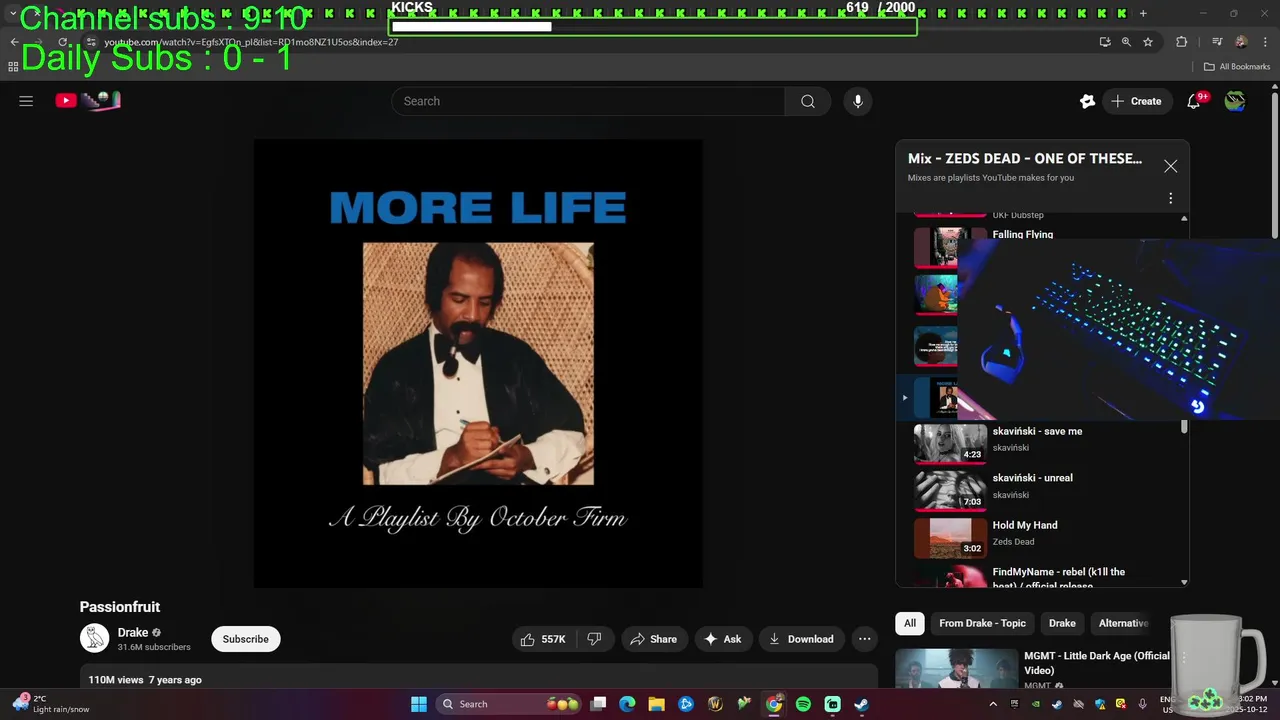
Task: Click the mix list scroll-up arrow
Action: (x=1184, y=218)
